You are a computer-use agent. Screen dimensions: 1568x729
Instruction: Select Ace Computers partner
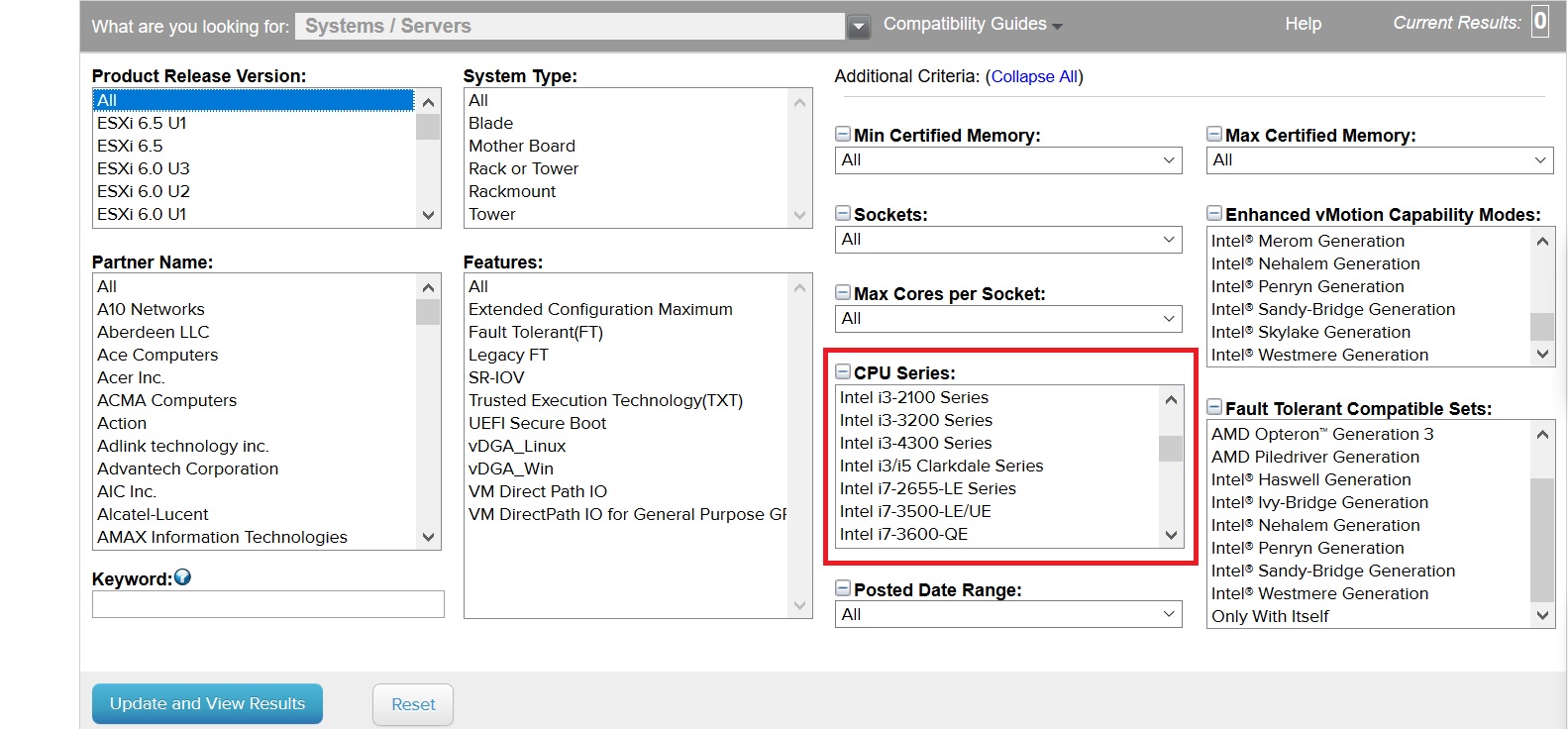pyautogui.click(x=254, y=355)
